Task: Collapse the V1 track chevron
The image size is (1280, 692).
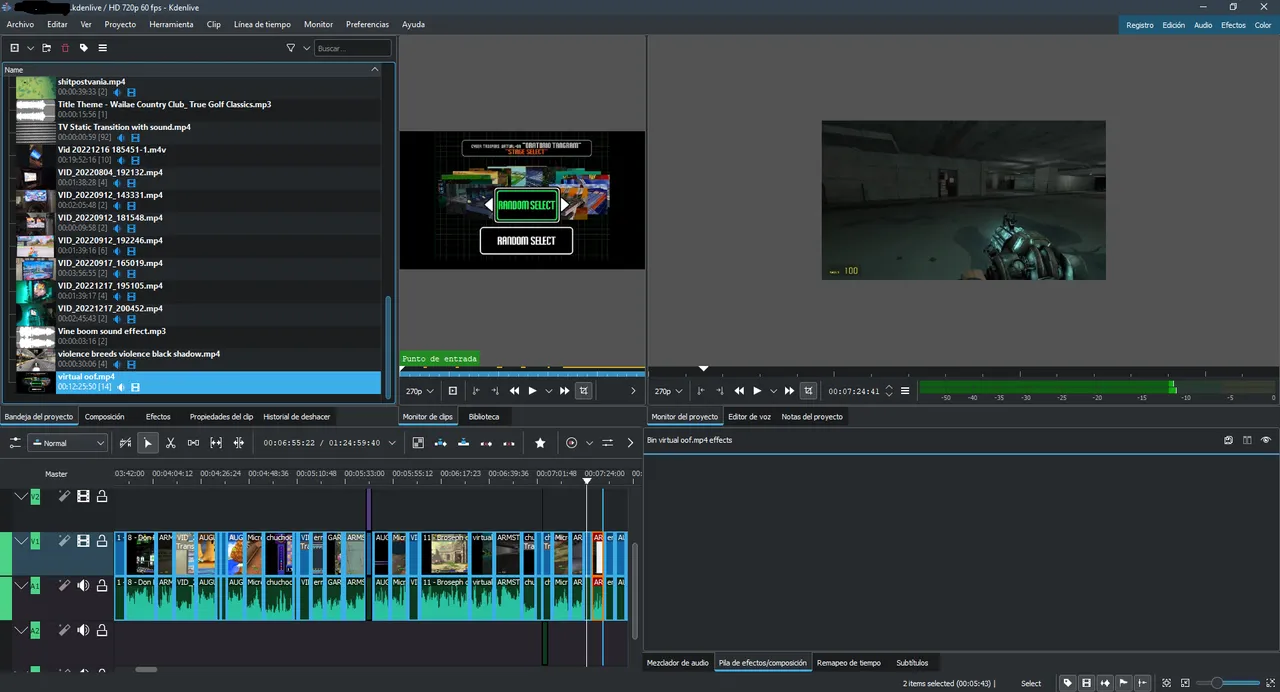Action: (x=21, y=541)
